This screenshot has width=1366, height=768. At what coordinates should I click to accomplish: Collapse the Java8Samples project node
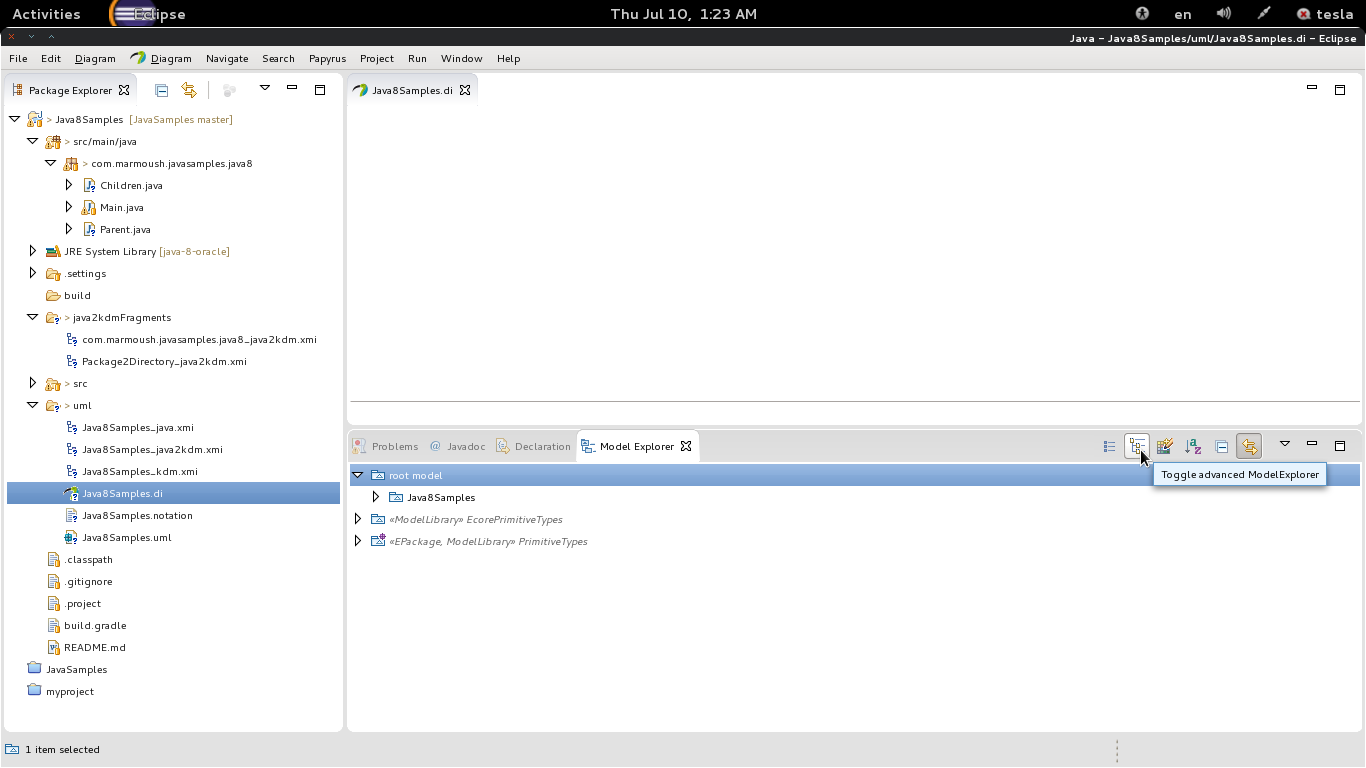point(14,119)
